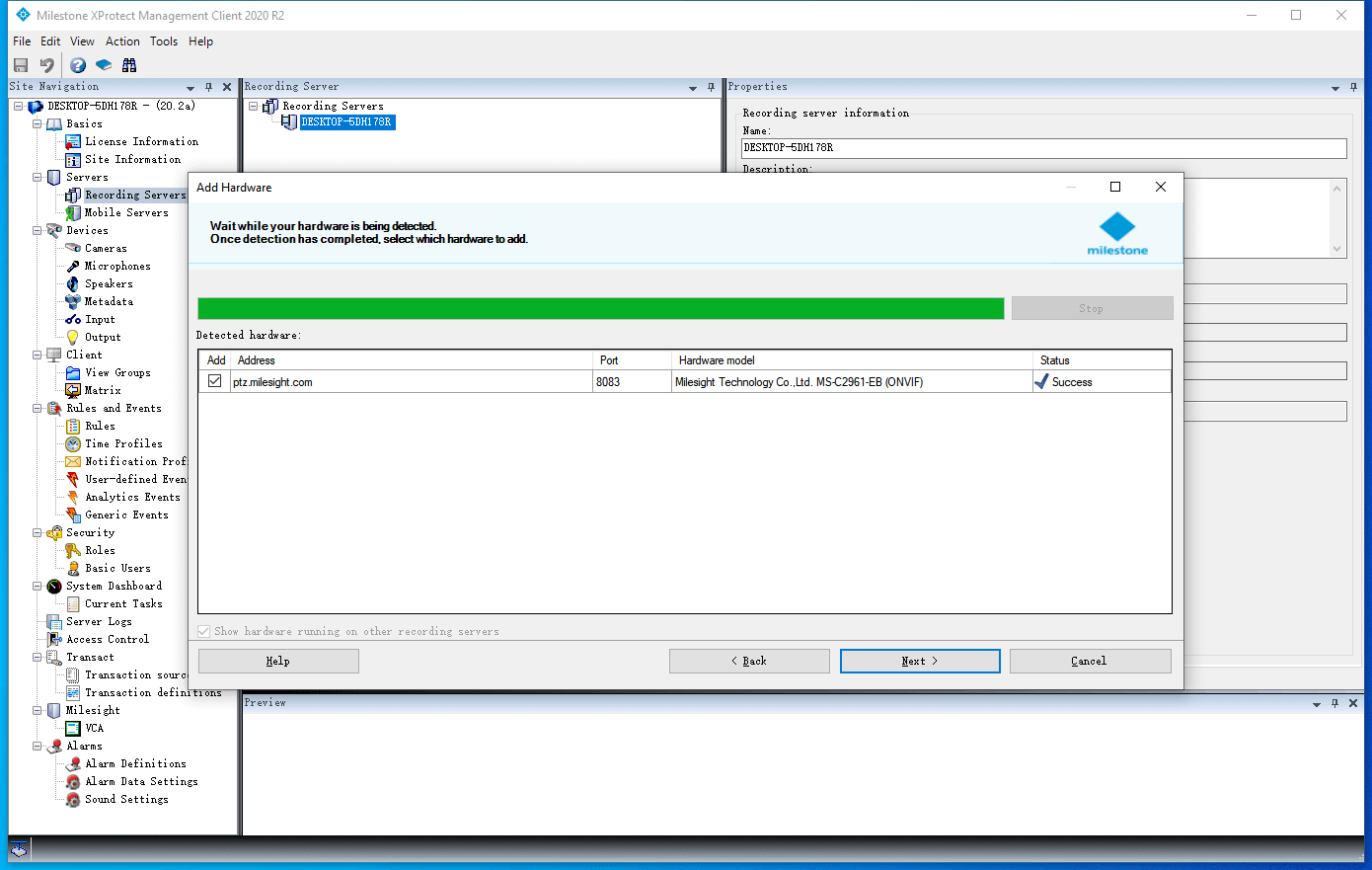Image resolution: width=1372 pixels, height=870 pixels.
Task: Collapse the Alarms tree node
Action: coord(38,747)
